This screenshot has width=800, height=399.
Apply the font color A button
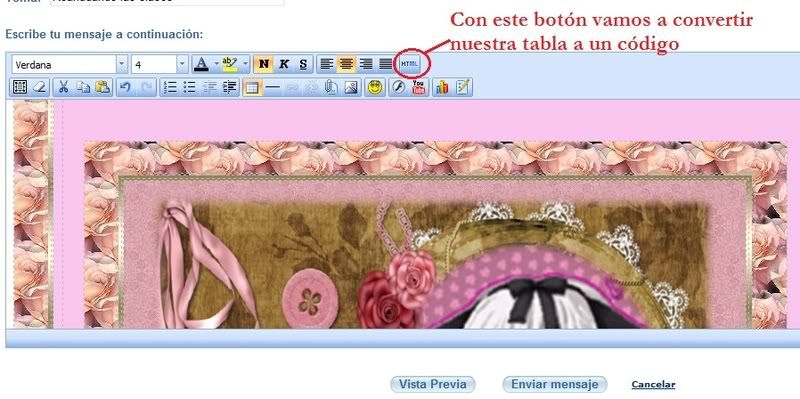[x=202, y=64]
